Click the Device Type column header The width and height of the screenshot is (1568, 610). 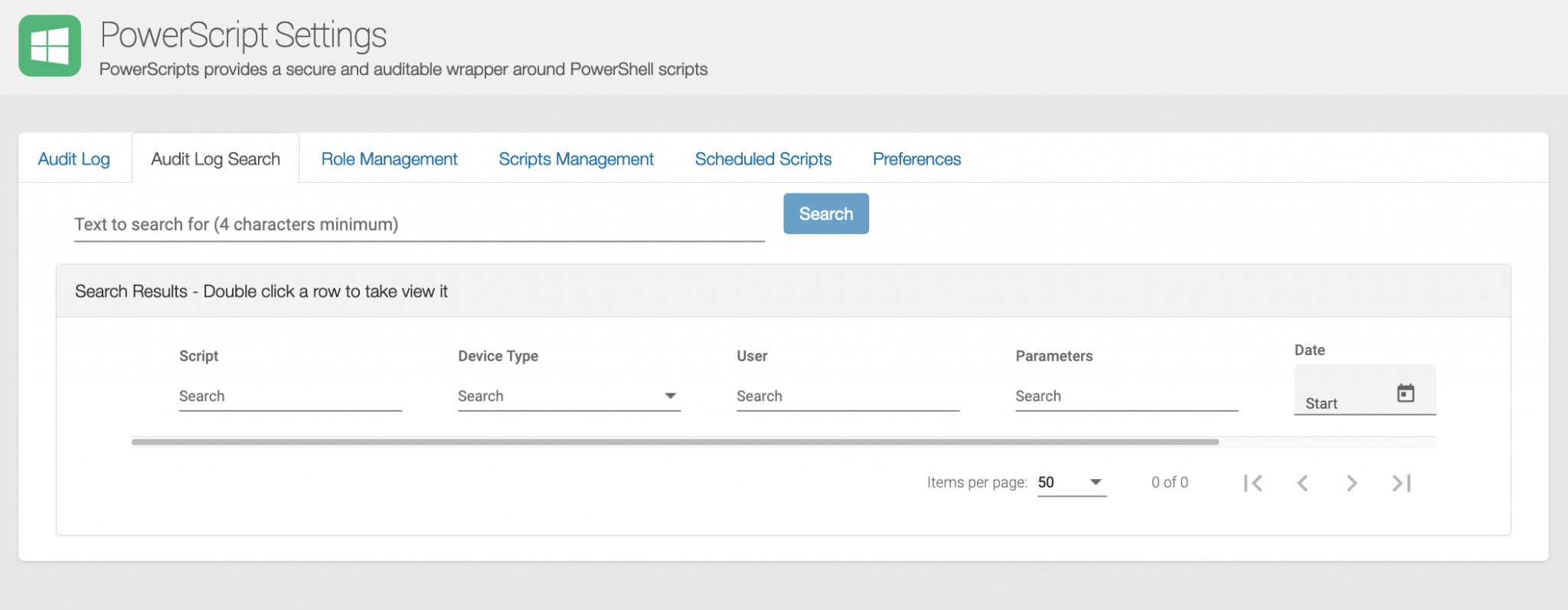point(498,356)
